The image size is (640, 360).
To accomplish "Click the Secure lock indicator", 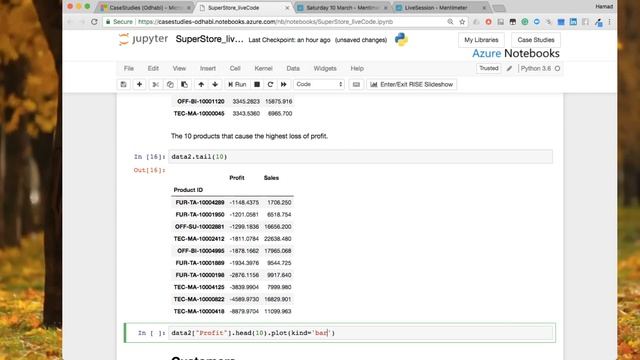I will tap(119, 22).
